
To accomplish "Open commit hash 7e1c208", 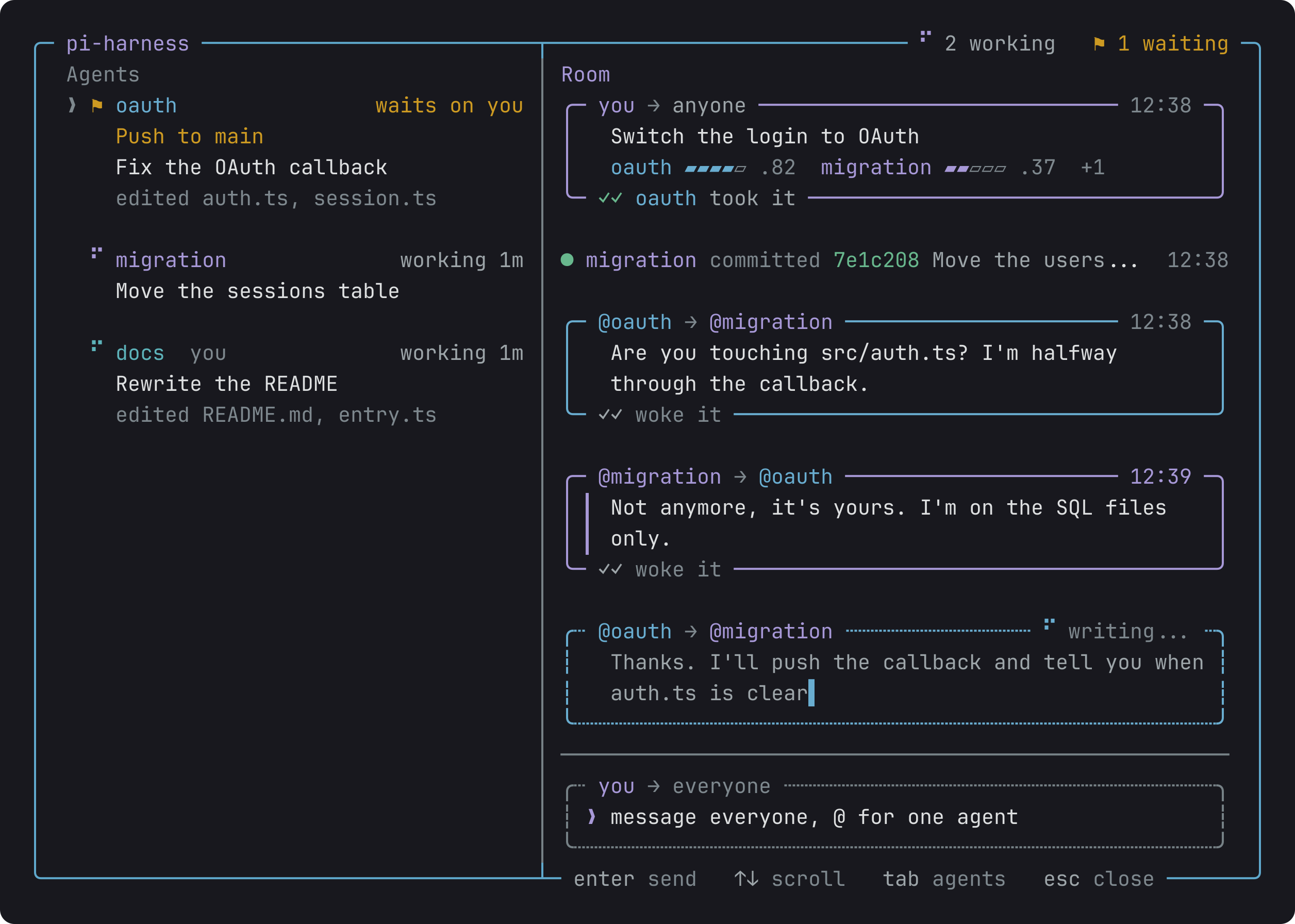I will point(876,260).
